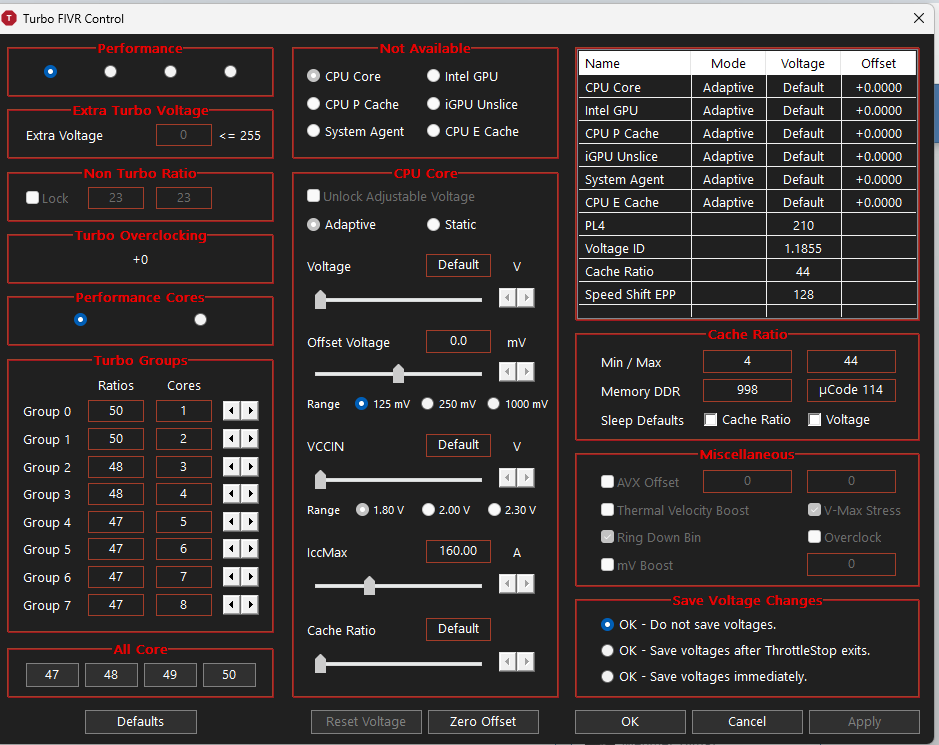Click left arrow next to Group 6

pos(232,577)
